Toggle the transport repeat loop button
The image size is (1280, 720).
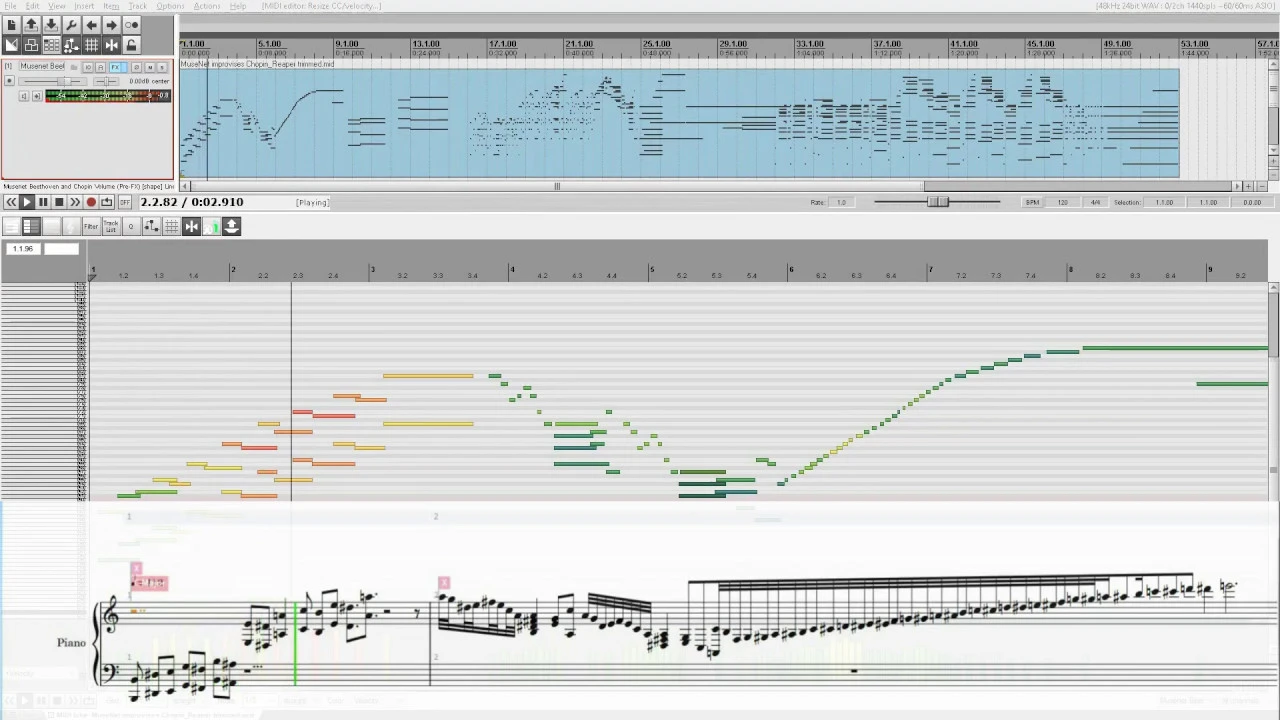(107, 202)
